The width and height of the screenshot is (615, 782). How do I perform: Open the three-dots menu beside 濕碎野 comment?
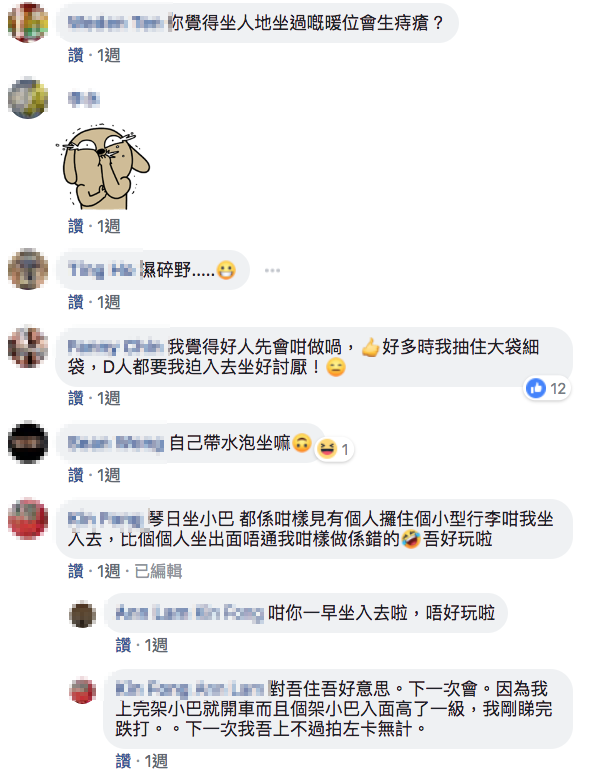[x=272, y=270]
